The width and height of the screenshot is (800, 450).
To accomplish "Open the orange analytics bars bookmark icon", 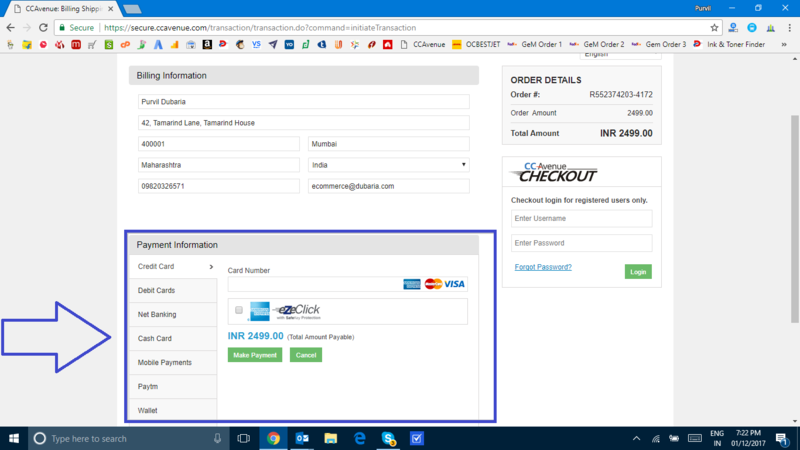I will point(174,45).
